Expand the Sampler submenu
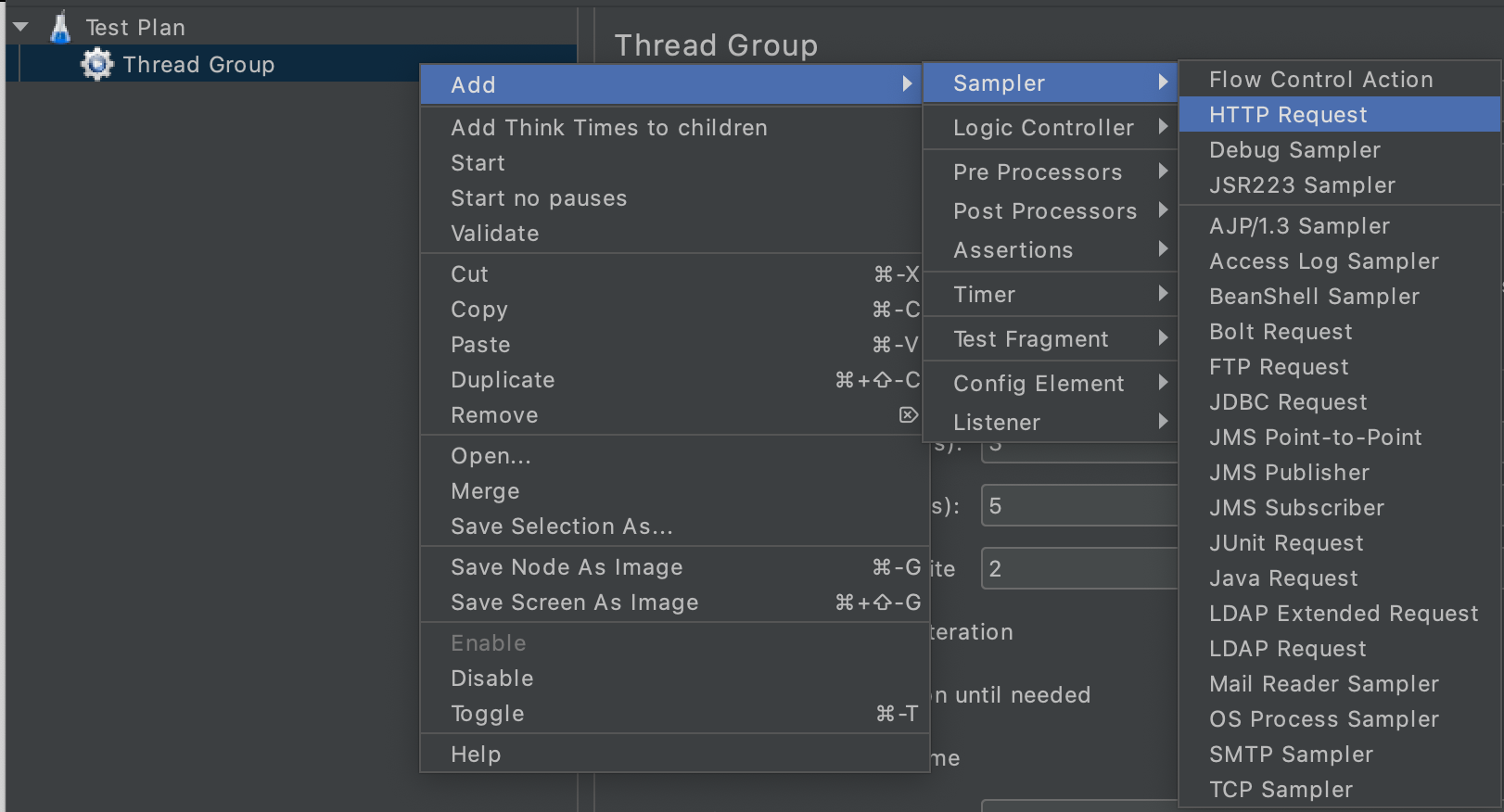 [1051, 82]
